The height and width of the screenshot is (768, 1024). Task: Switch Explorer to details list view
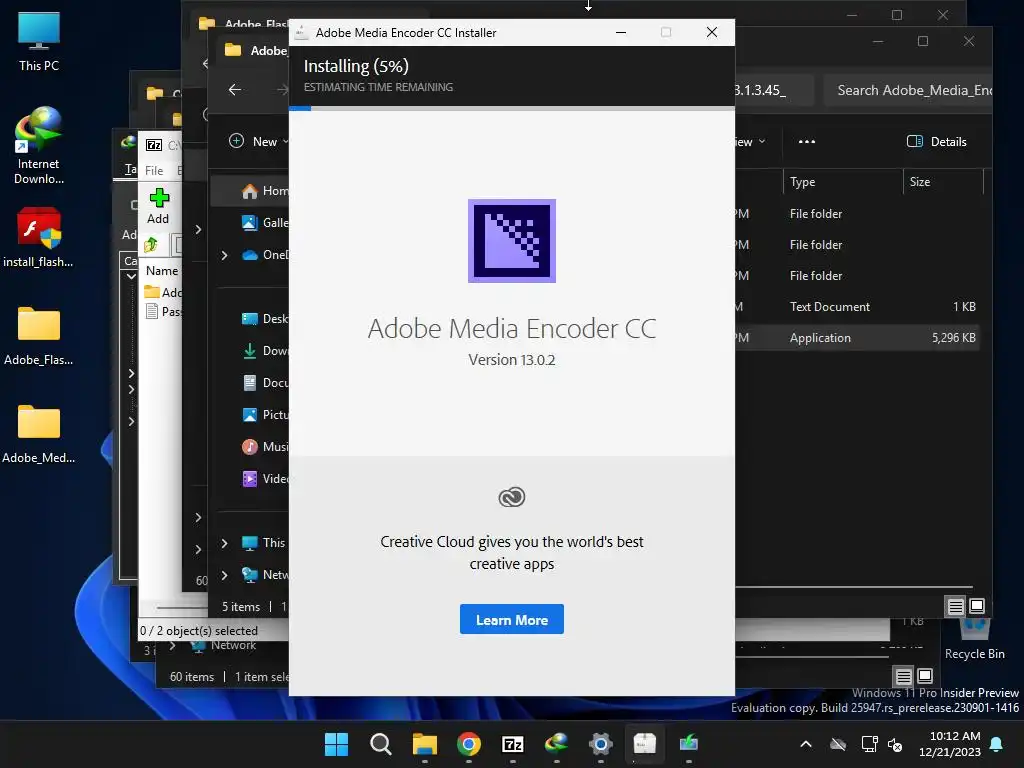955,607
